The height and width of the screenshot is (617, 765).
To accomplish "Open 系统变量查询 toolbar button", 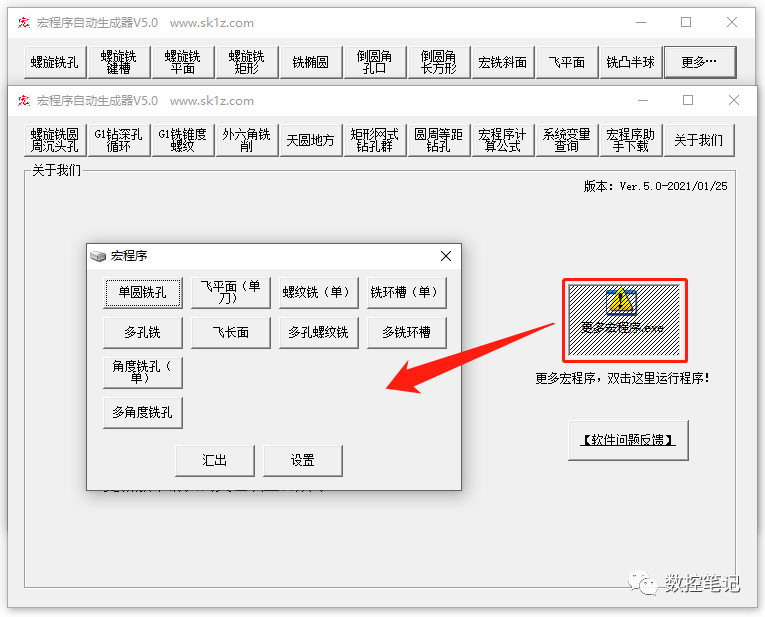I will 567,140.
